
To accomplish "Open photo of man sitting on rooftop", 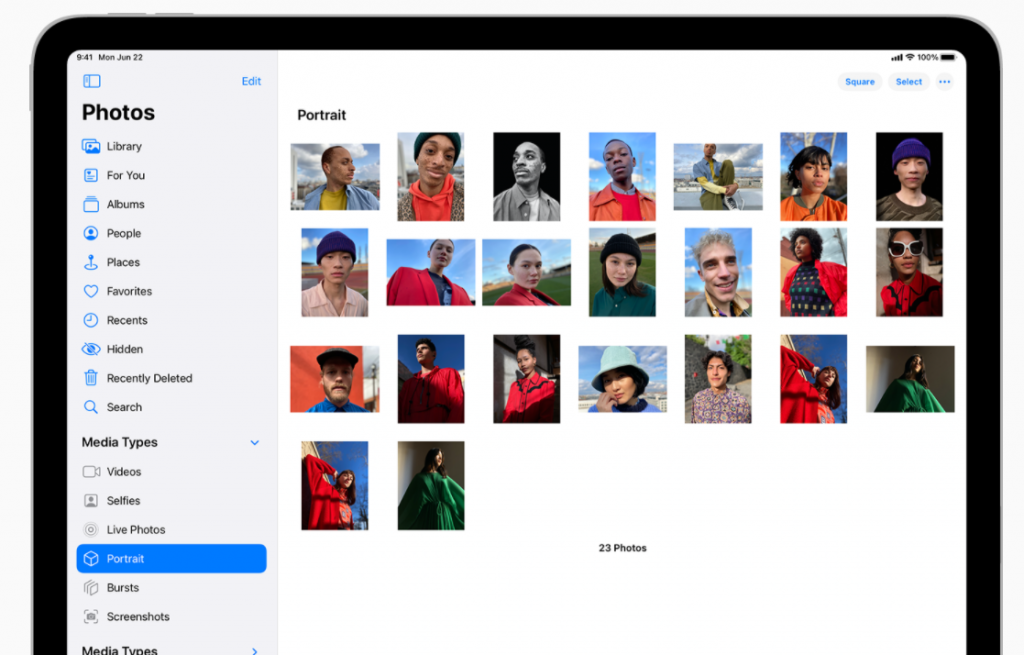I will pos(718,177).
